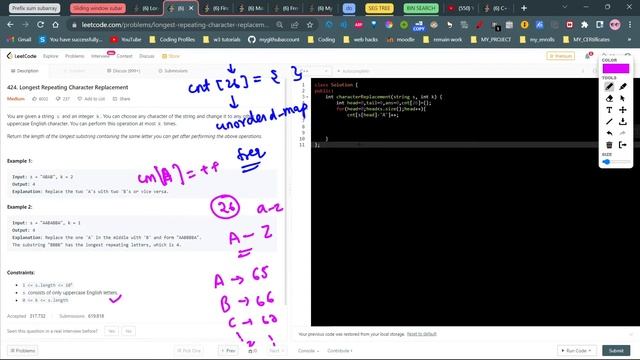Open the Problems nav item
Screen dimensions: 640x360
(75, 56)
